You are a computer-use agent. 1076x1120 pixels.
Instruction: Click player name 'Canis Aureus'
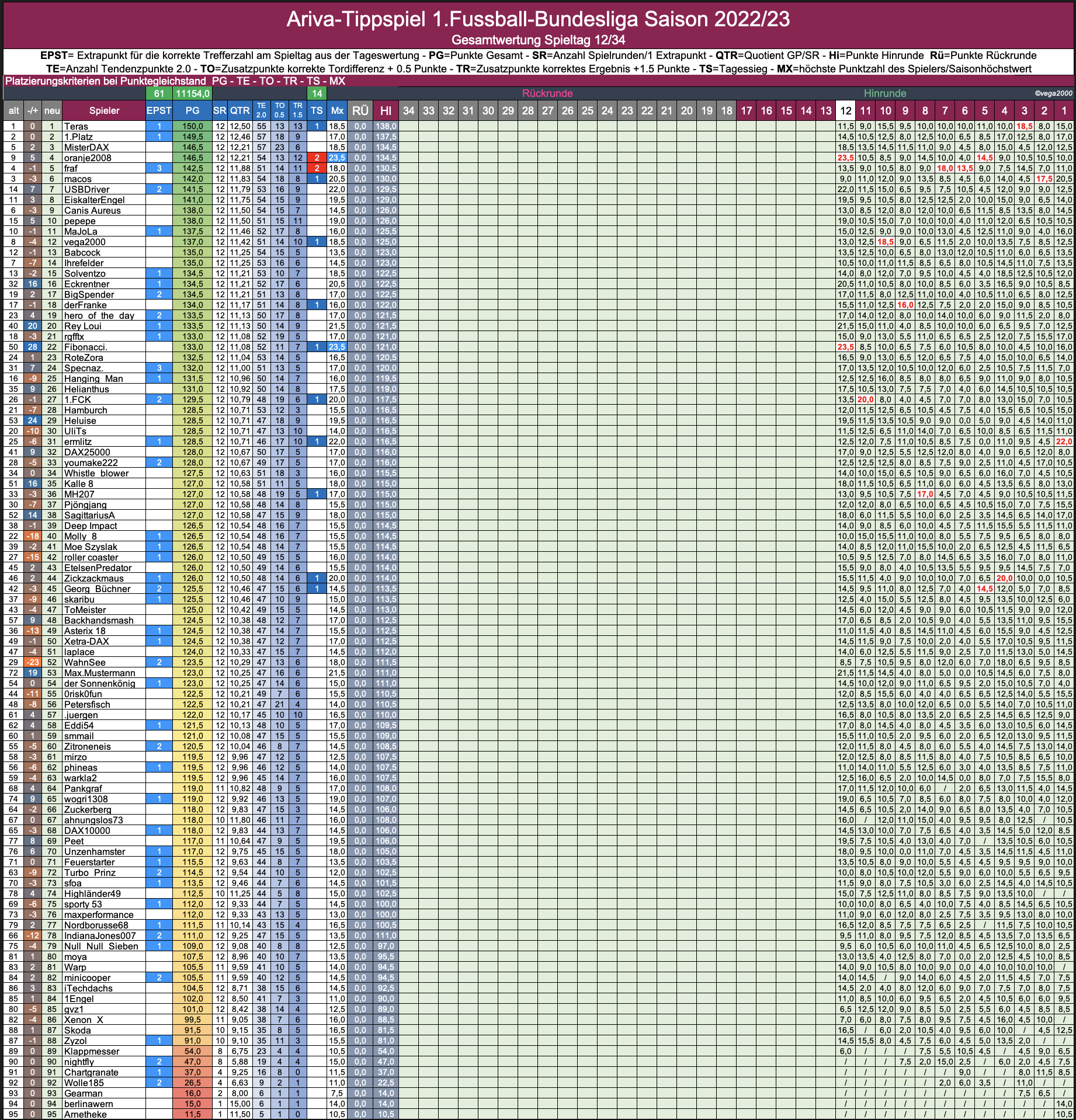click(x=92, y=210)
